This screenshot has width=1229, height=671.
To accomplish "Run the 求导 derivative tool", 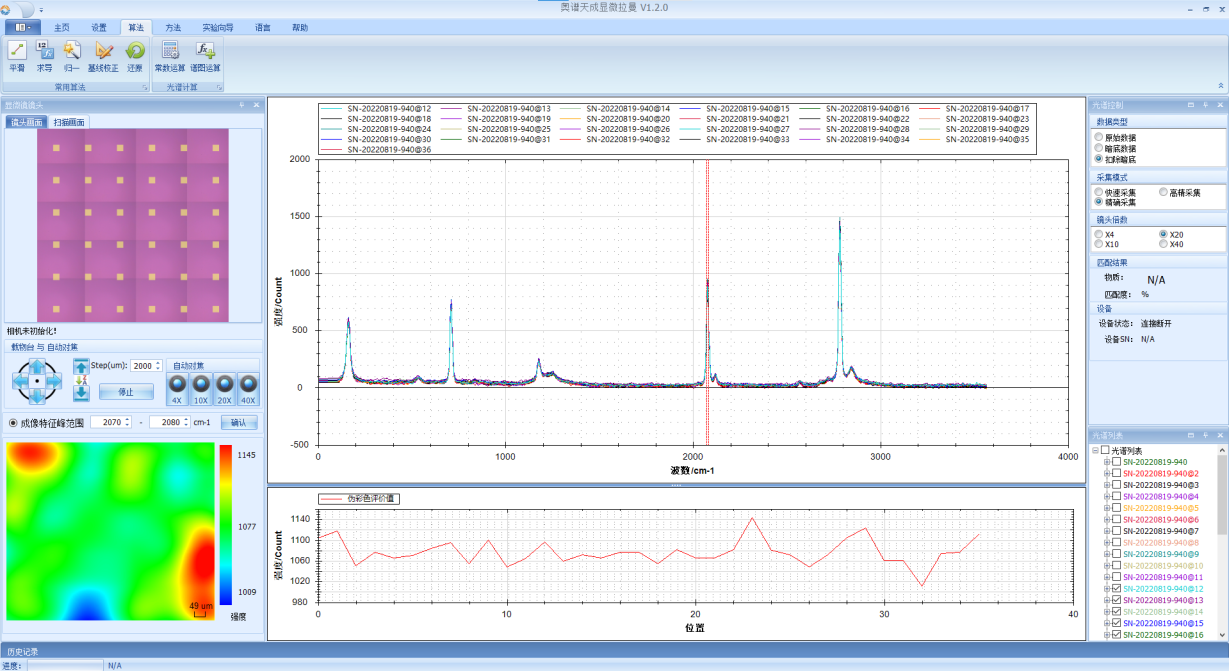I will click(45, 56).
